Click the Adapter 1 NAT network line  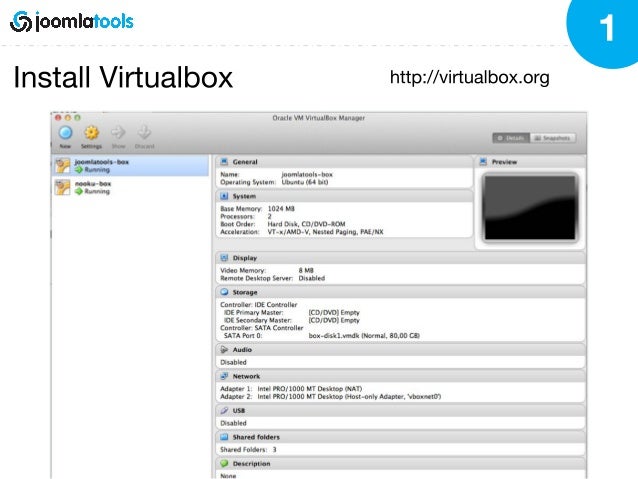[291, 389]
